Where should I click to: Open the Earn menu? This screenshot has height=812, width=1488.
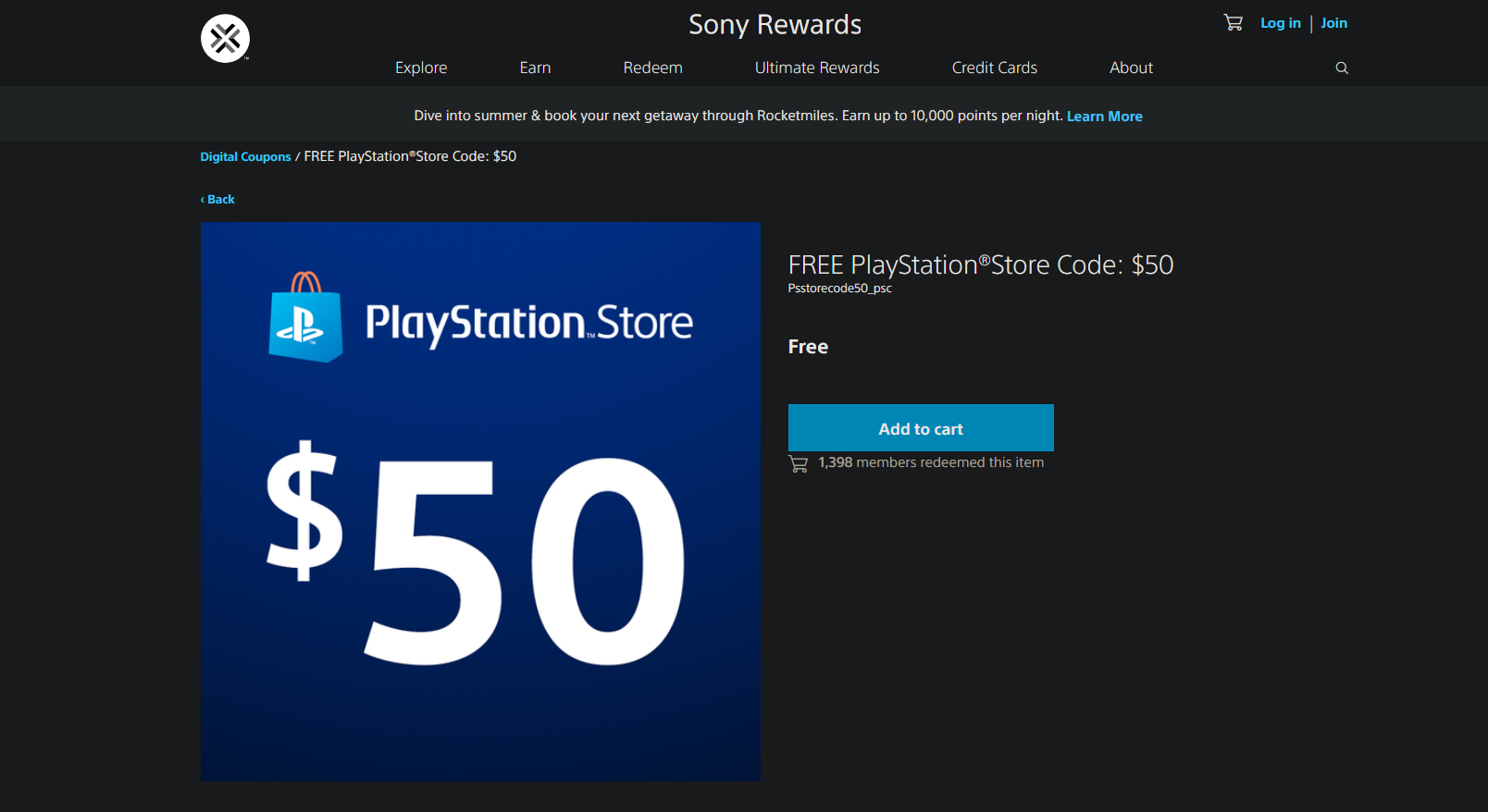pos(535,68)
